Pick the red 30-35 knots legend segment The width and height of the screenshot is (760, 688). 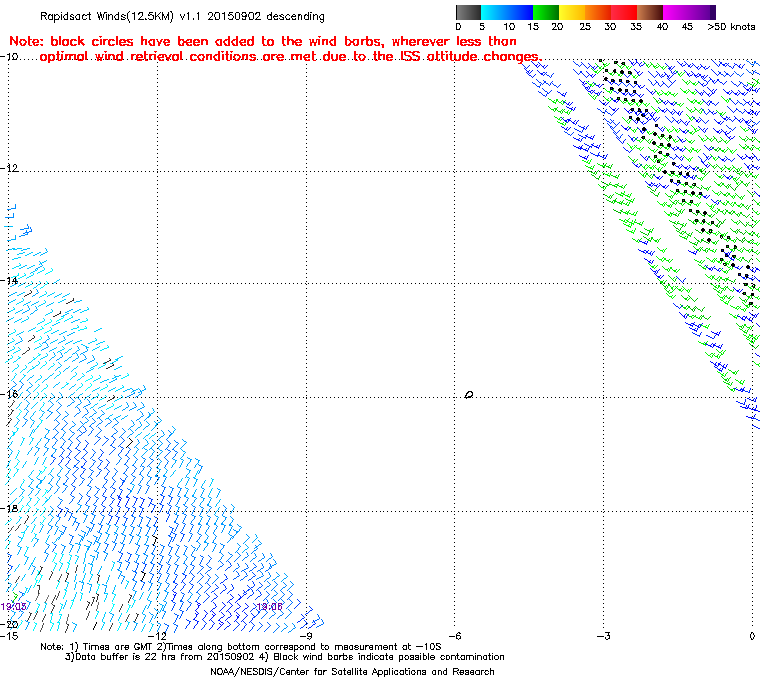point(624,12)
